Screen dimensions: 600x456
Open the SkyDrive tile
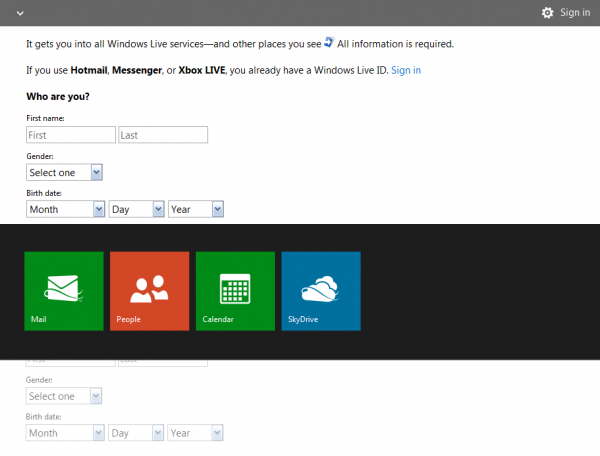tap(321, 291)
